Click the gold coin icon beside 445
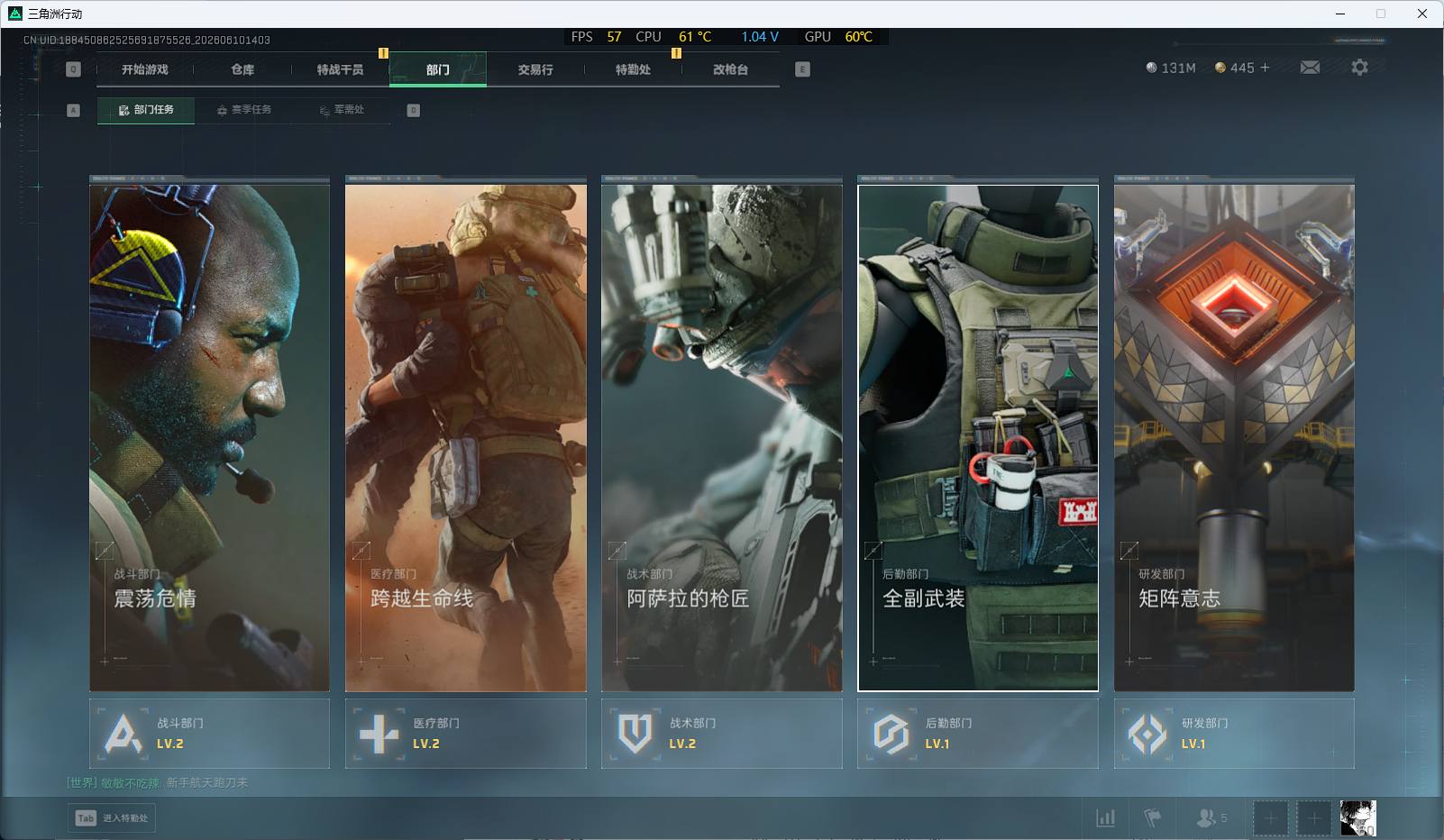This screenshot has height=840, width=1444. click(x=1220, y=68)
